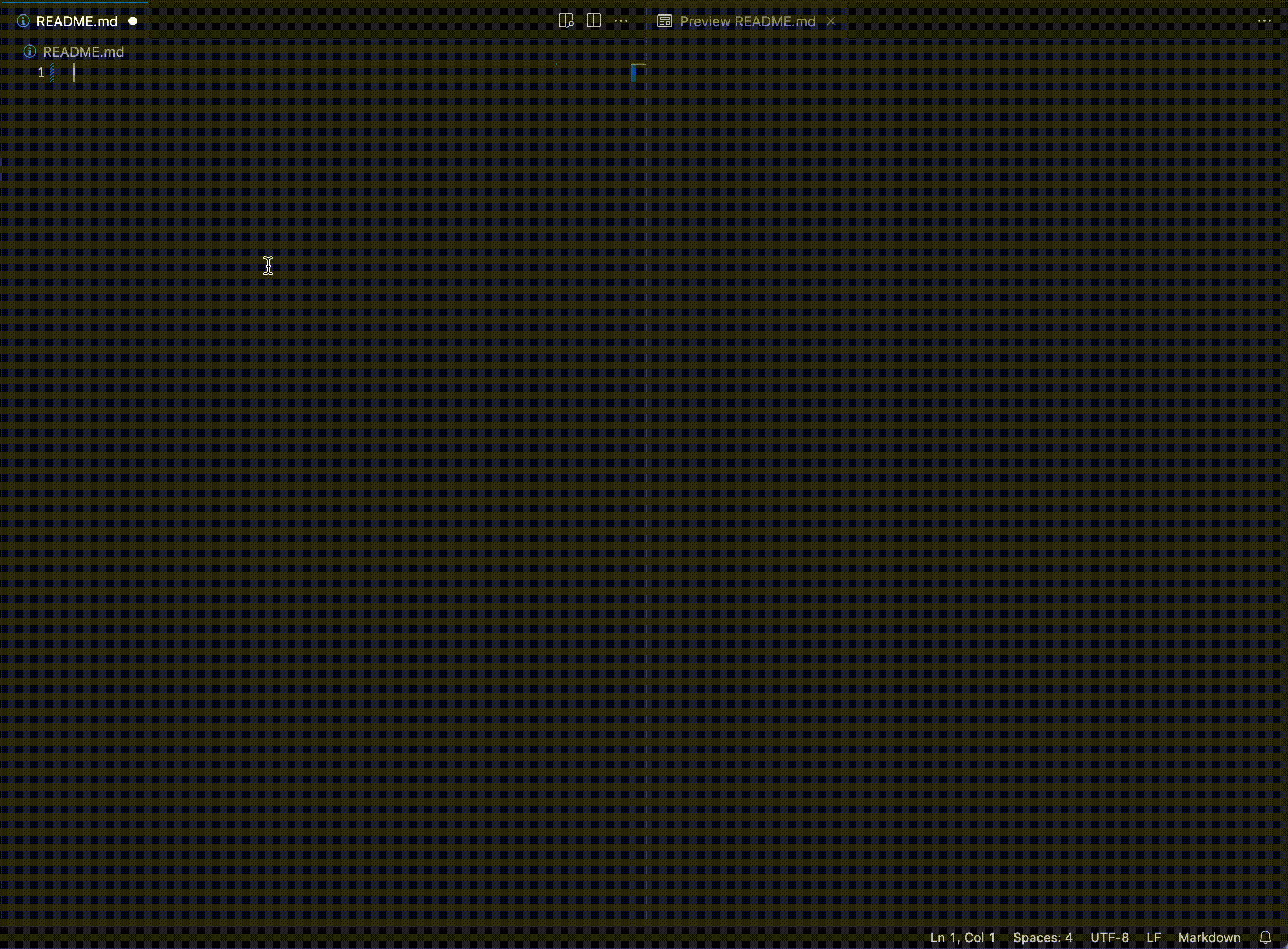1288x949 pixels.
Task: Close the Preview README.md tab
Action: (x=830, y=21)
